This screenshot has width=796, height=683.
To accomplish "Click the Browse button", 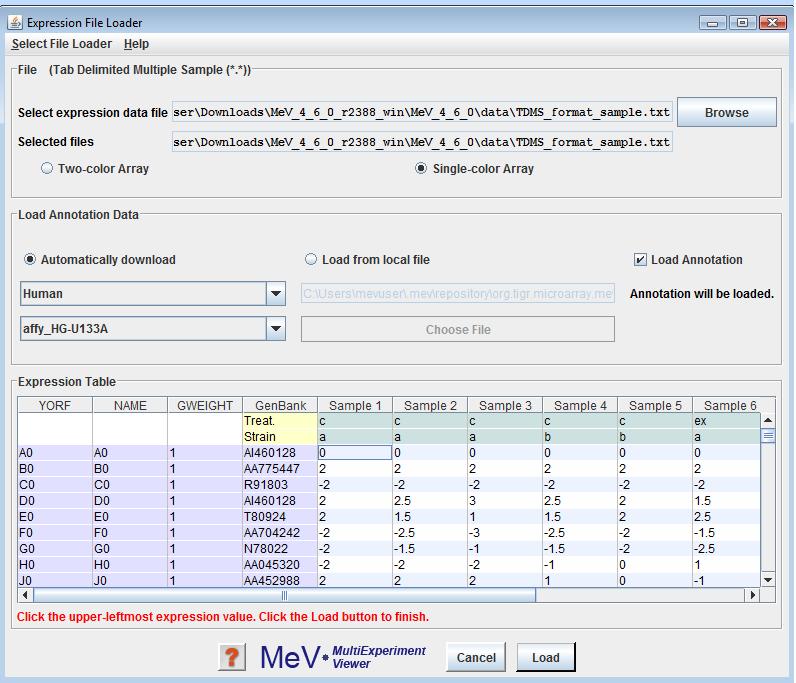I will [x=726, y=113].
